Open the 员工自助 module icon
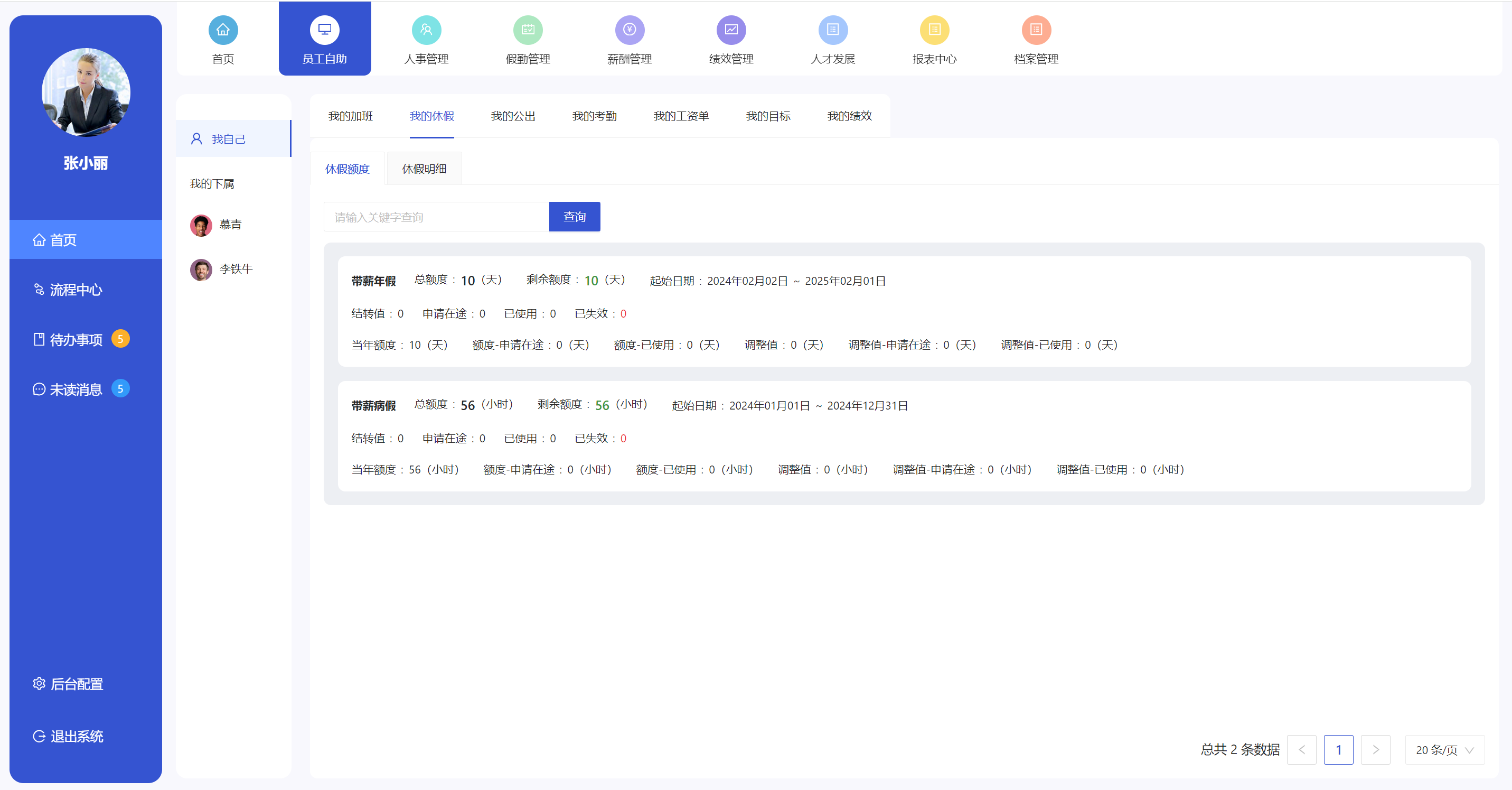The width and height of the screenshot is (1512, 790). (325, 30)
